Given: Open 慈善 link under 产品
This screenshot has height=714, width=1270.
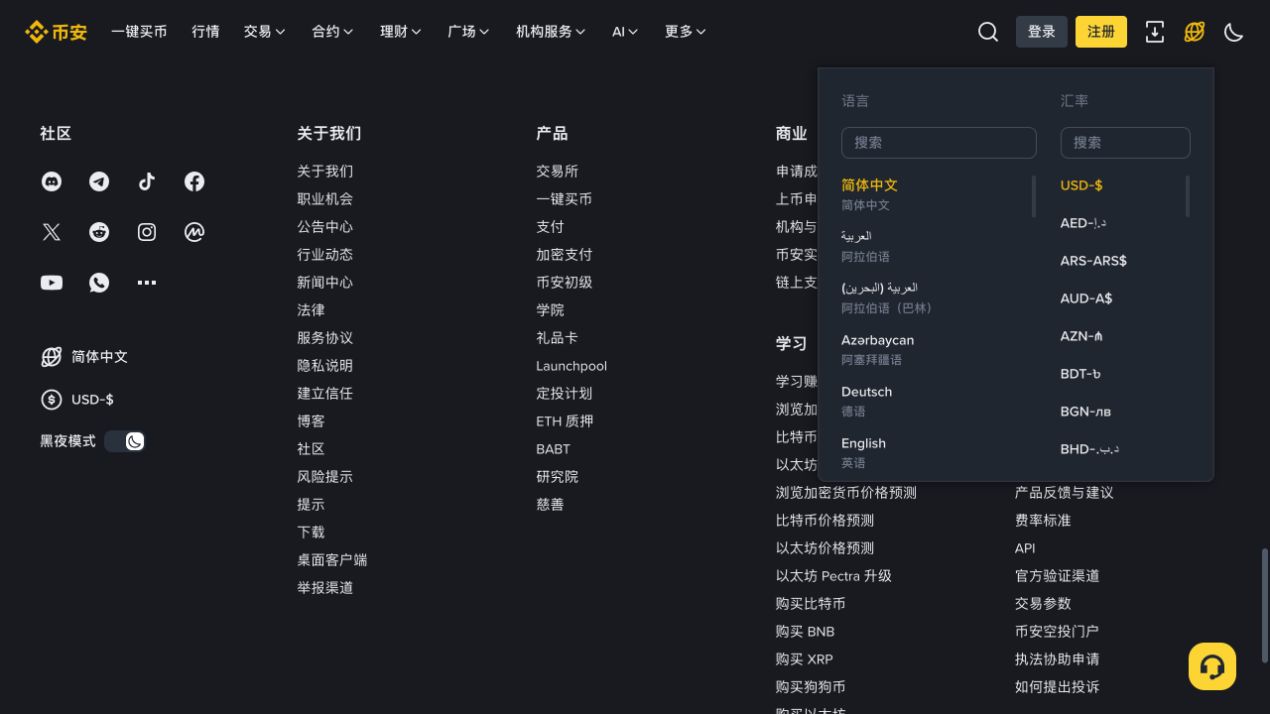Looking at the screenshot, I should 550,504.
